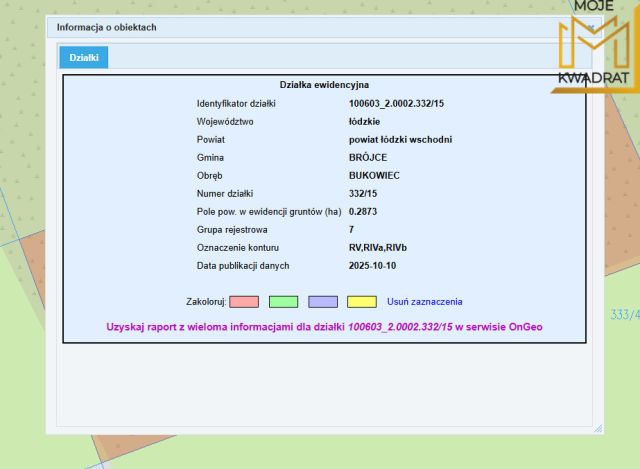Open the OnGeo parcel report link
This screenshot has height=469, width=640.
pos(324,327)
